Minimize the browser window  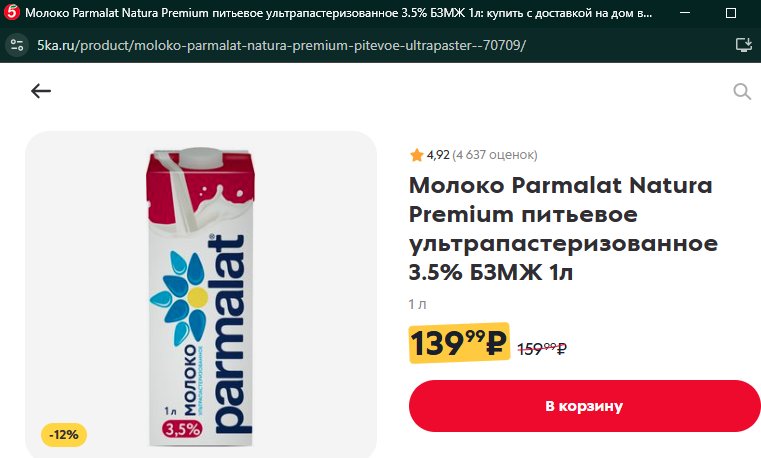click(x=685, y=13)
